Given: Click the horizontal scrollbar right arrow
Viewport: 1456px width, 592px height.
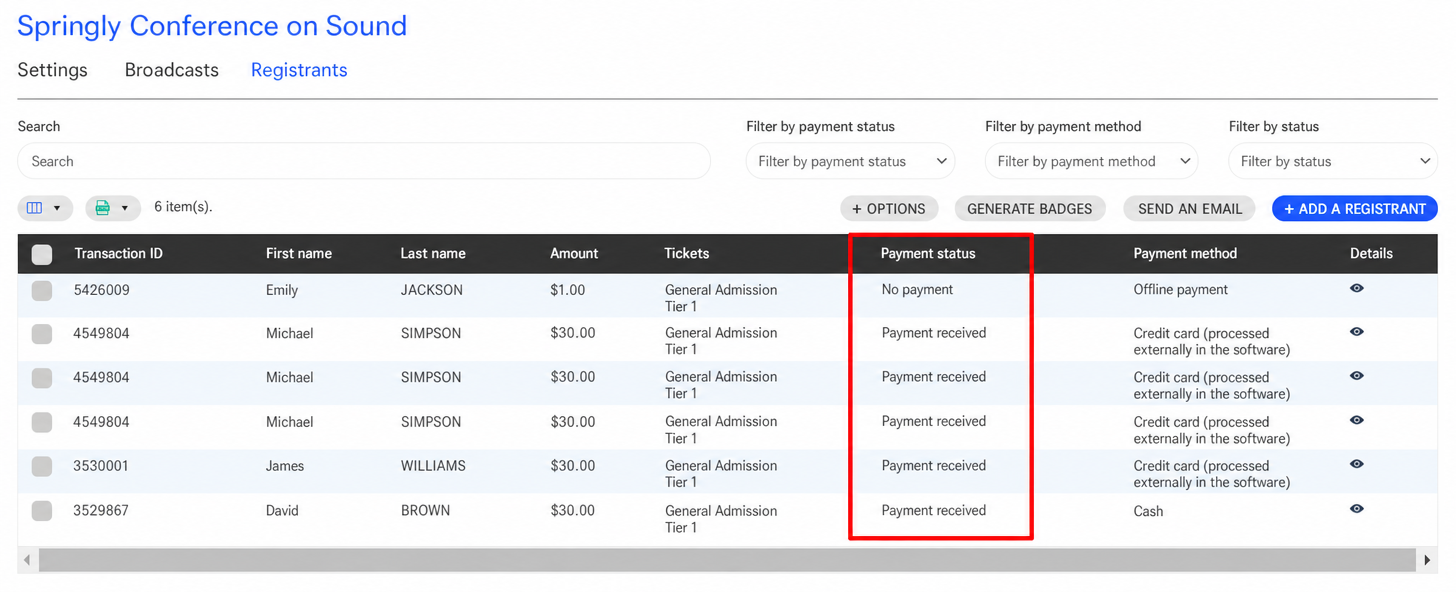Looking at the screenshot, I should coord(1428,560).
